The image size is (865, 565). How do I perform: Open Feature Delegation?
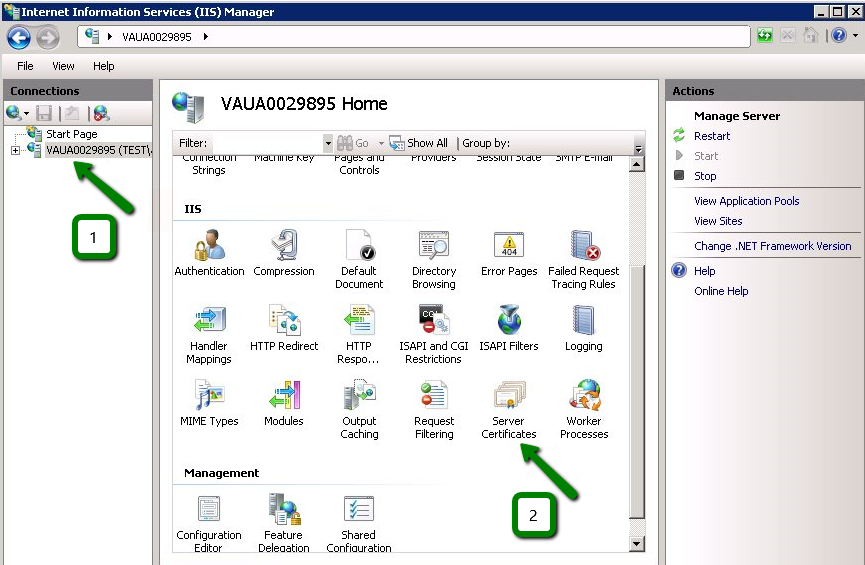coord(284,523)
